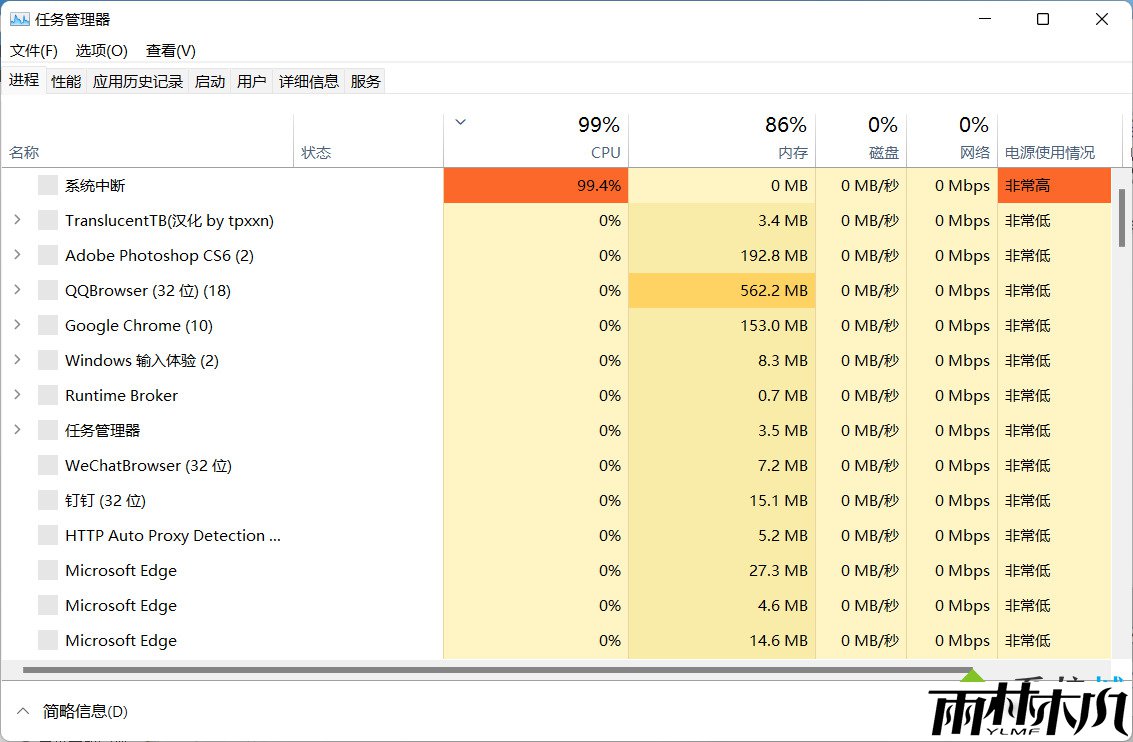
Task: Click the Windows 输入体验 process icon
Action: (x=48, y=360)
